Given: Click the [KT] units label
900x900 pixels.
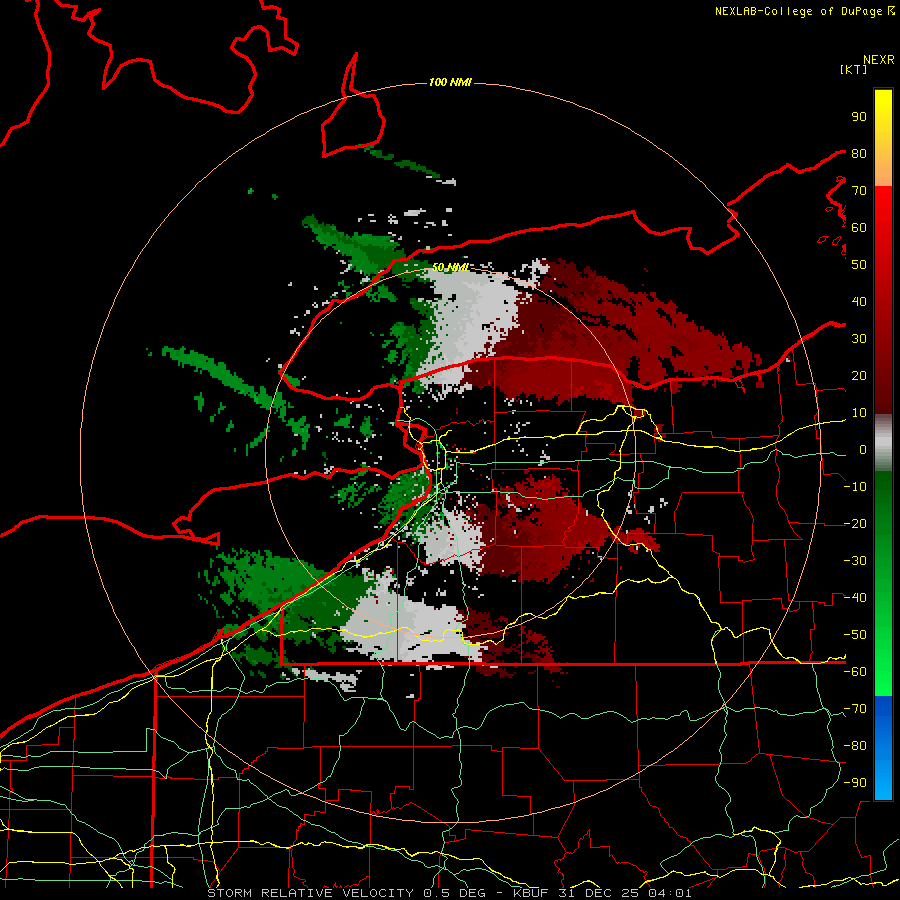Looking at the screenshot, I should (854, 69).
